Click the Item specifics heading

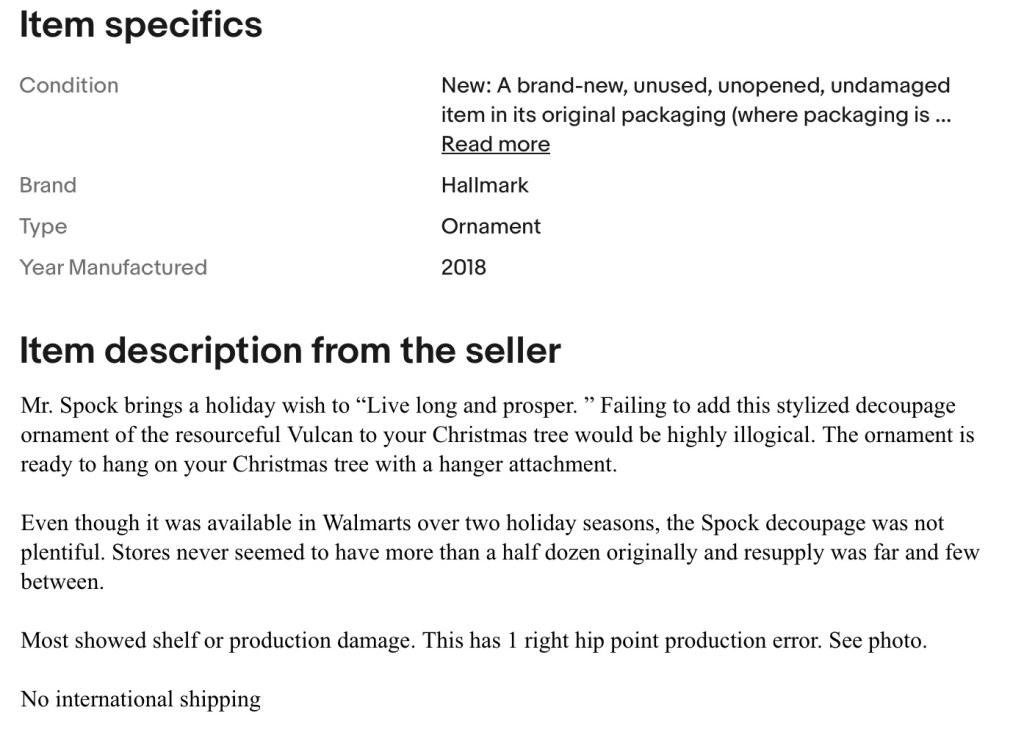(141, 25)
